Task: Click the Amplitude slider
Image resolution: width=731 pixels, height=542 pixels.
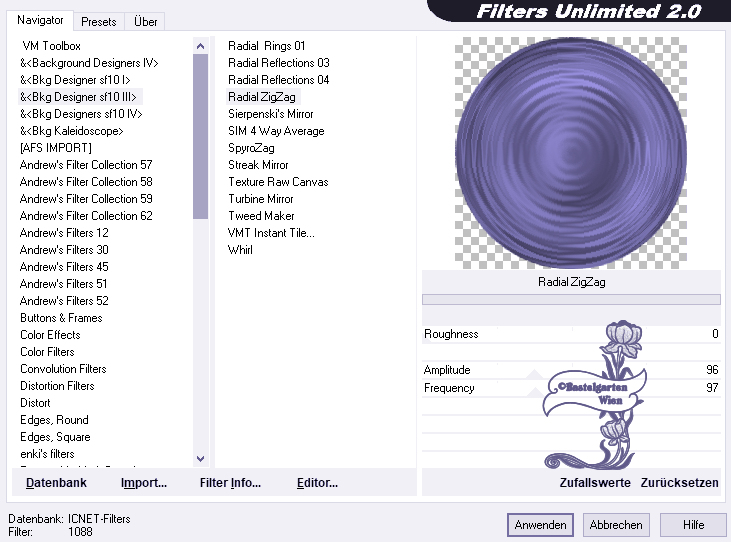Action: [571, 370]
